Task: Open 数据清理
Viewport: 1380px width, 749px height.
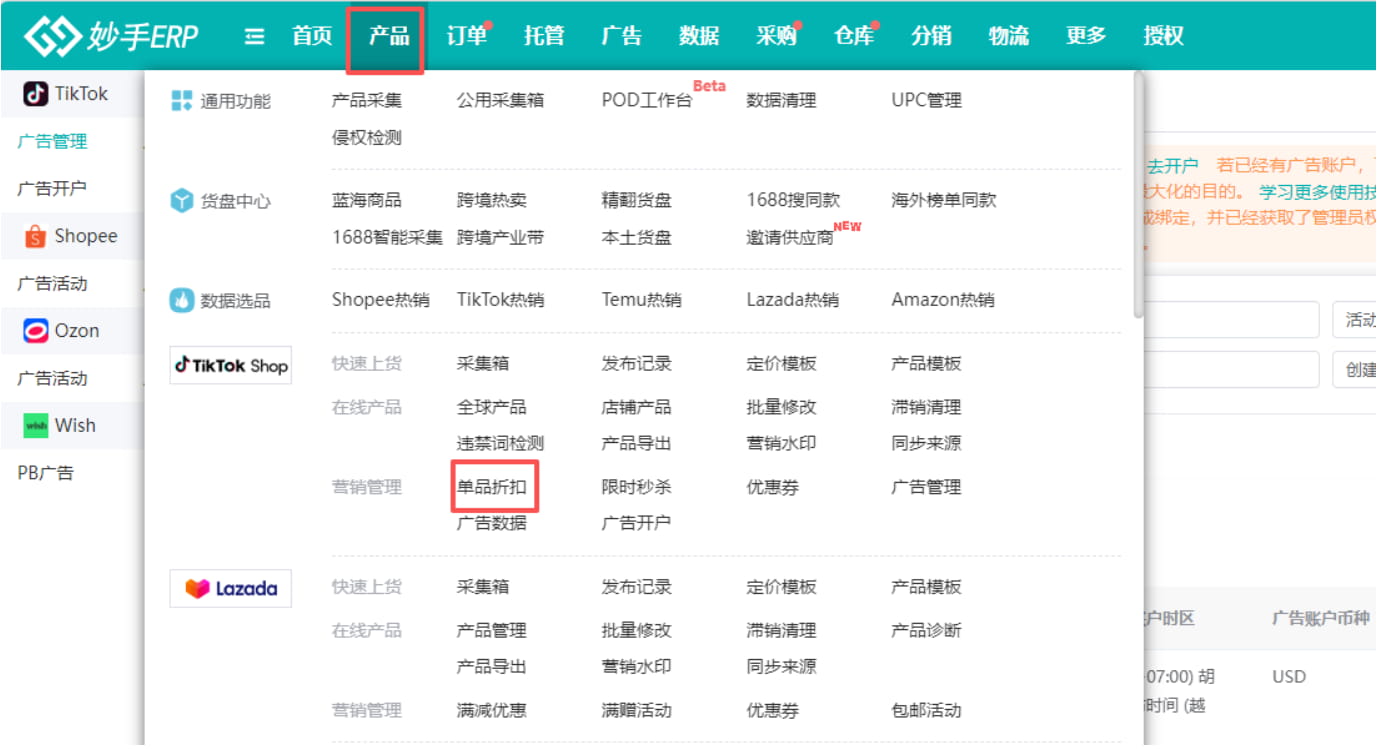Action: [782, 100]
